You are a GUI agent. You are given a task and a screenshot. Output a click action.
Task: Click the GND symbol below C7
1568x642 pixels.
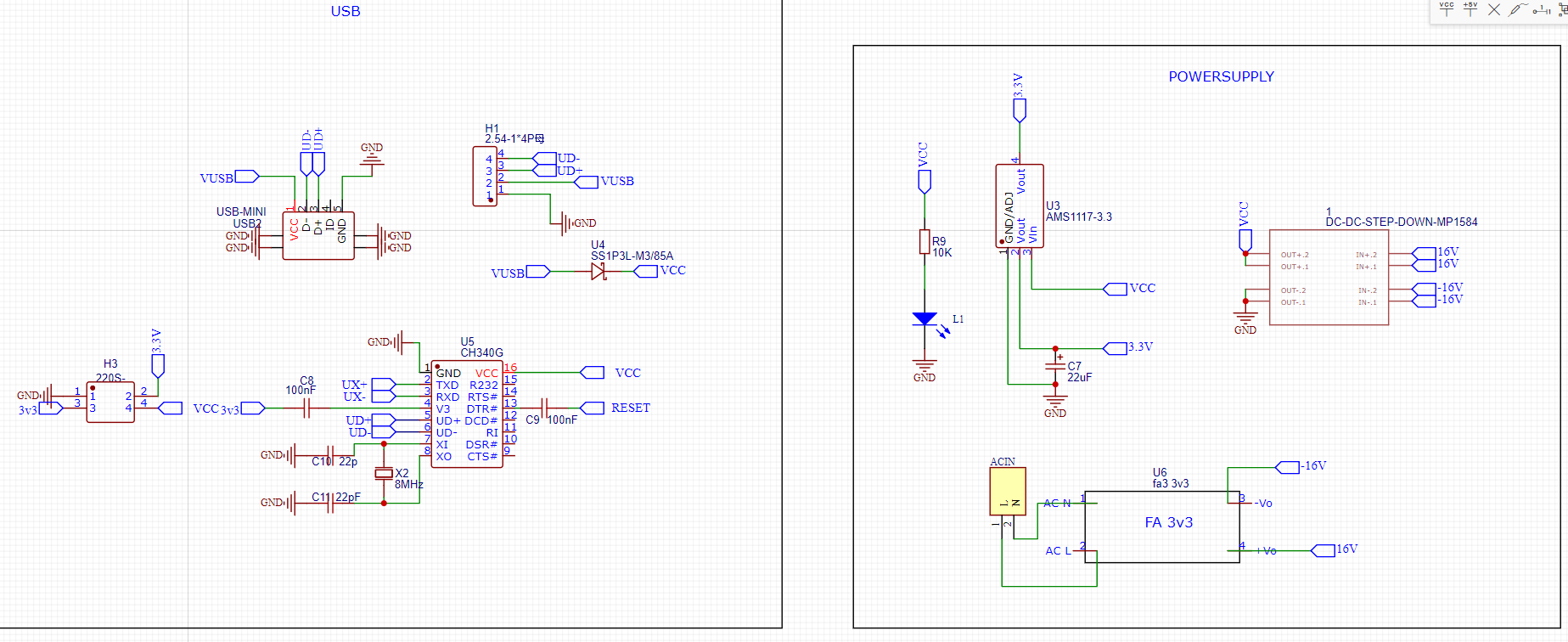[1055, 405]
